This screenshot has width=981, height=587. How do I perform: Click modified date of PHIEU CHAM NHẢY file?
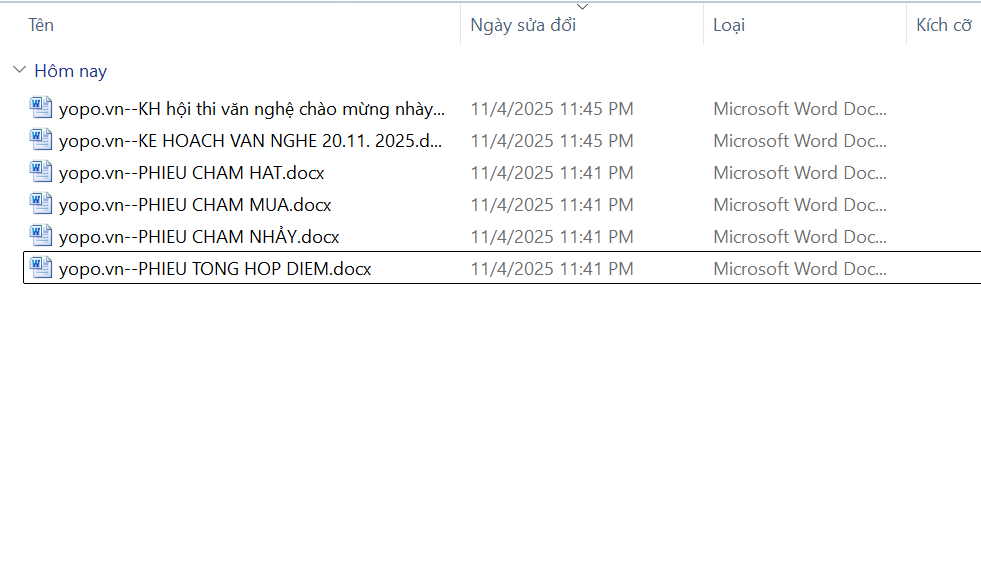[552, 237]
